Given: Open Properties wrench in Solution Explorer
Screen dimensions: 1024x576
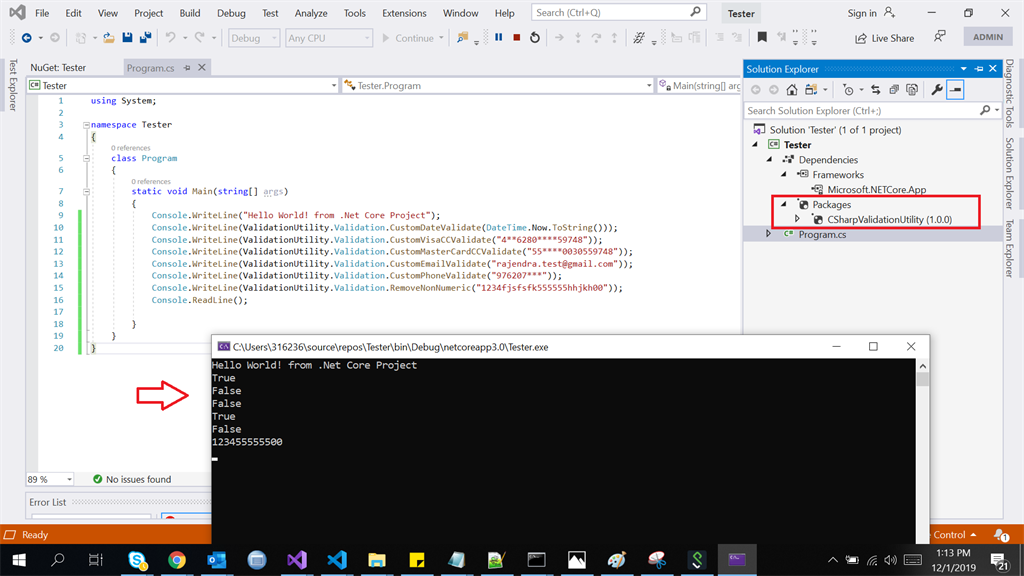Looking at the screenshot, I should pos(937,90).
